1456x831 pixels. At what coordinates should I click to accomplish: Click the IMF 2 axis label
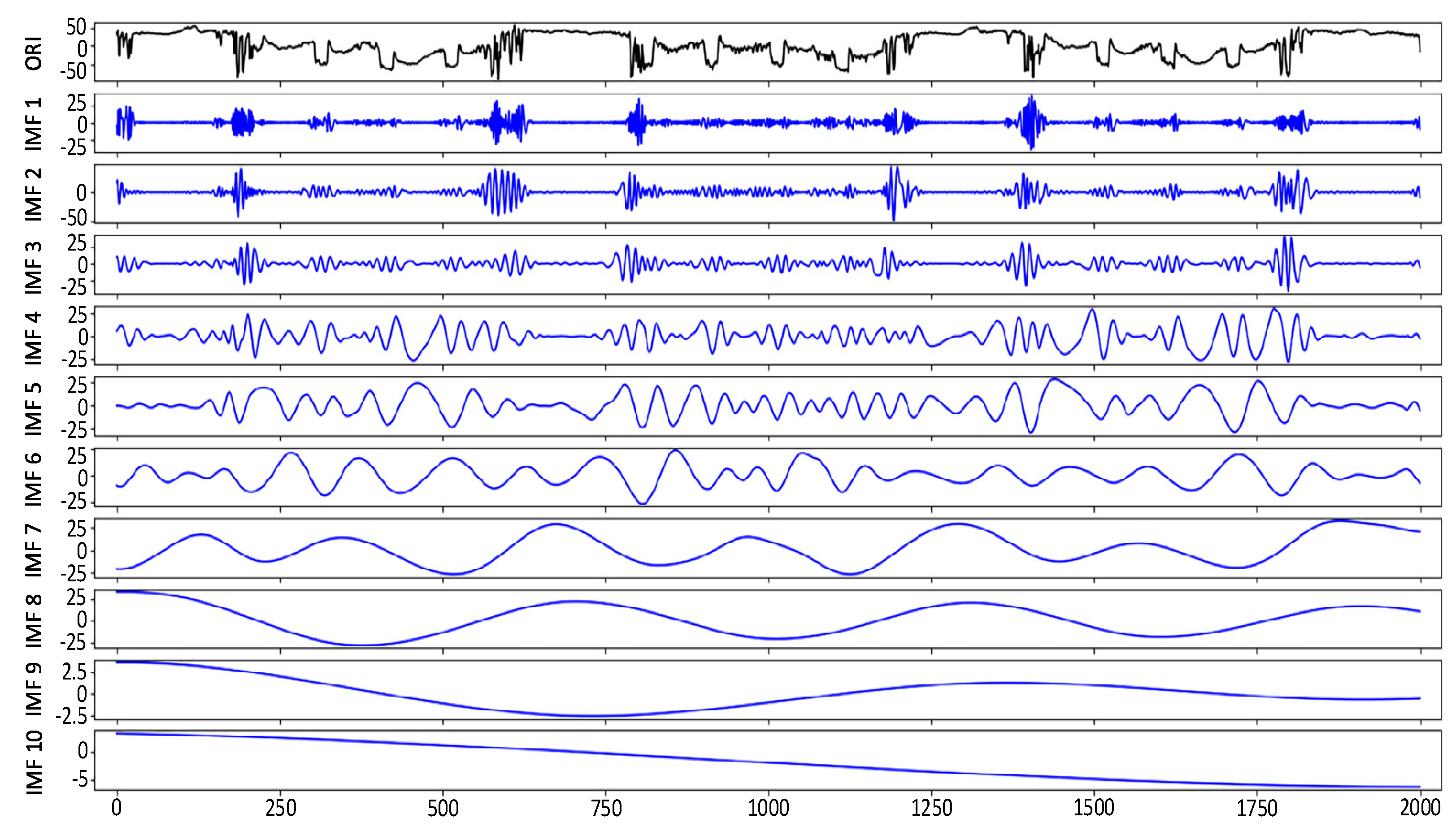[34, 195]
